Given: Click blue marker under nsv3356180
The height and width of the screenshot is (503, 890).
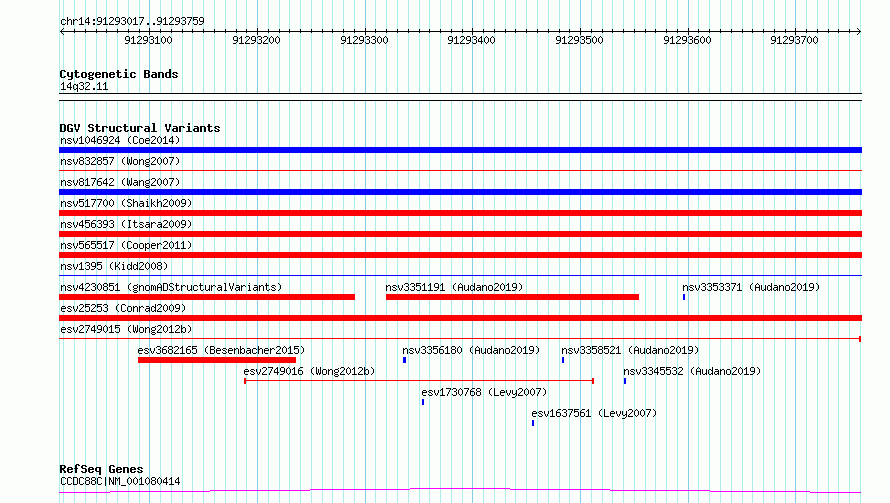Looking at the screenshot, I should 405,360.
